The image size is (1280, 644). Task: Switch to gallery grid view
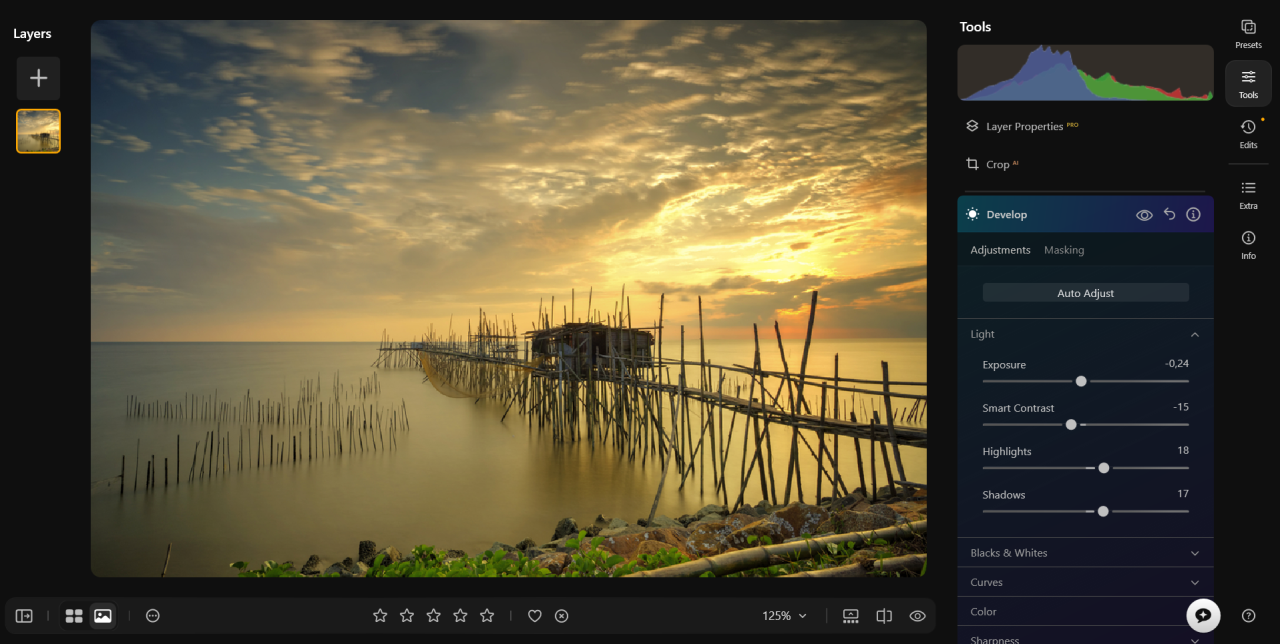pyautogui.click(x=74, y=616)
